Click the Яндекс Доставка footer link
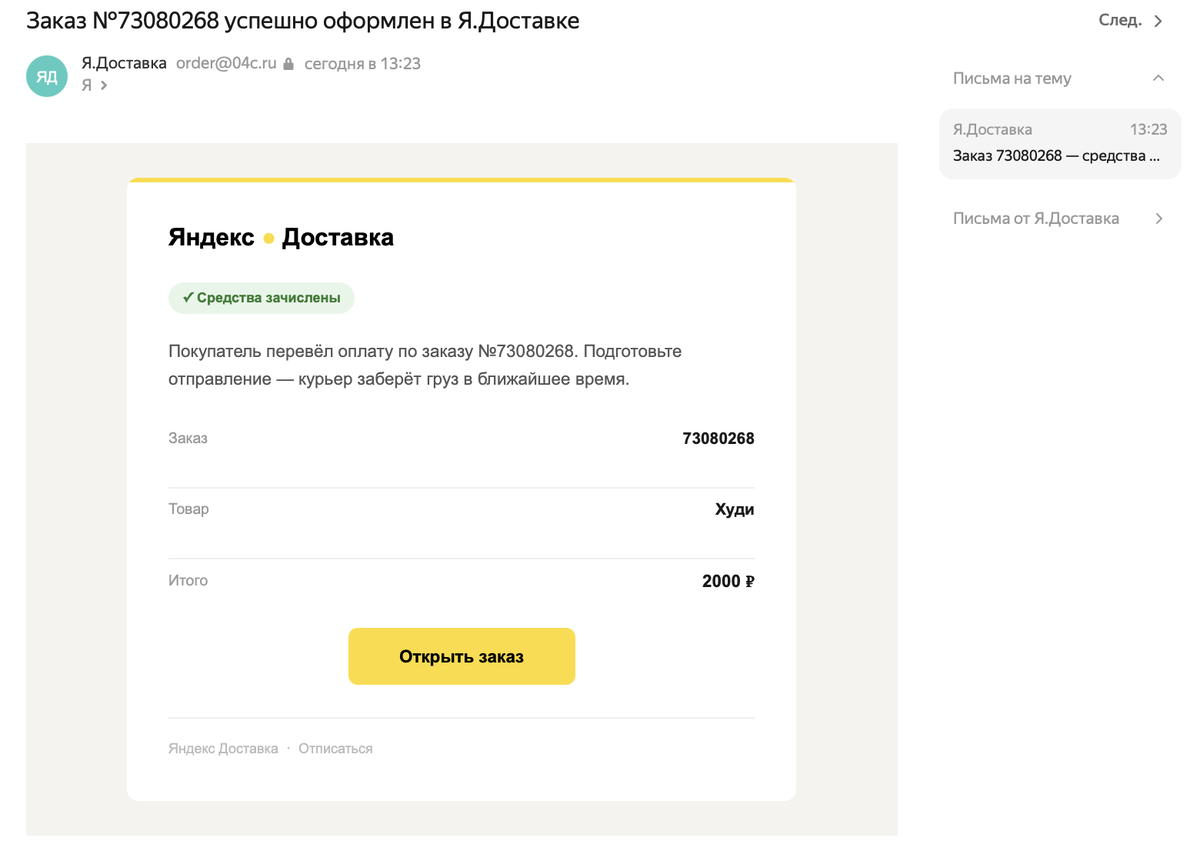 [x=223, y=748]
